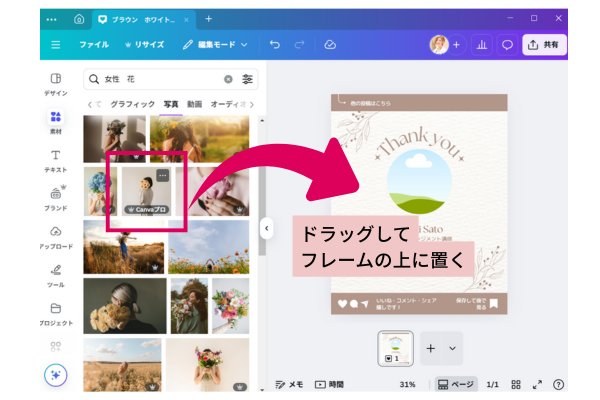Expand the 編集モード dropdown

point(216,45)
